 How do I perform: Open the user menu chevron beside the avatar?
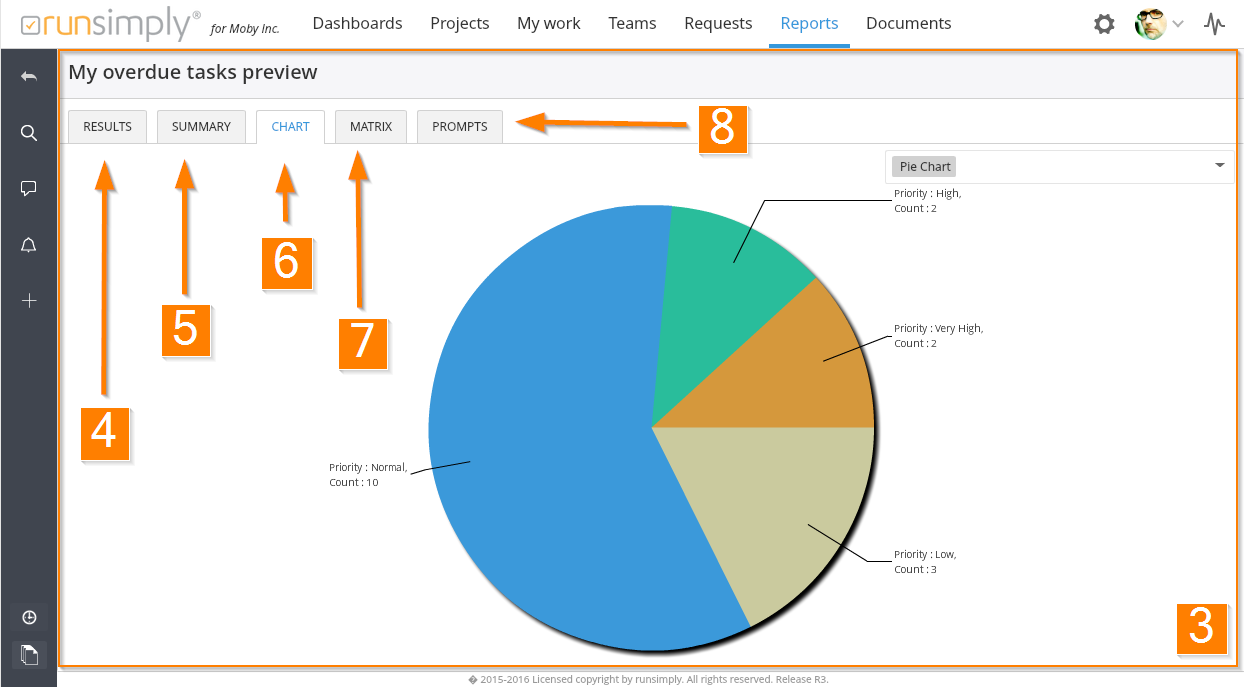coord(1178,24)
